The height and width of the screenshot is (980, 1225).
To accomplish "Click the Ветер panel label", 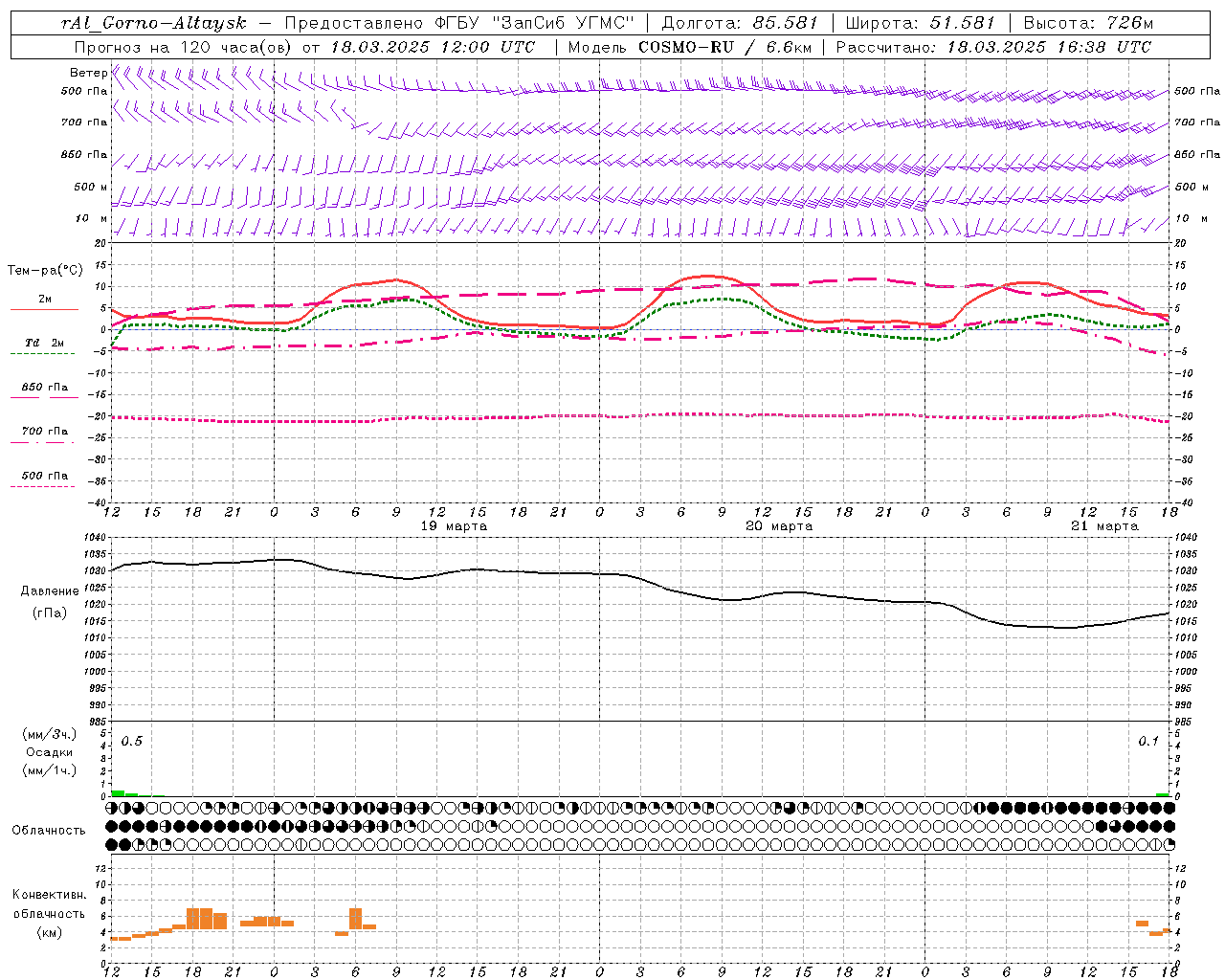I will [x=88, y=73].
